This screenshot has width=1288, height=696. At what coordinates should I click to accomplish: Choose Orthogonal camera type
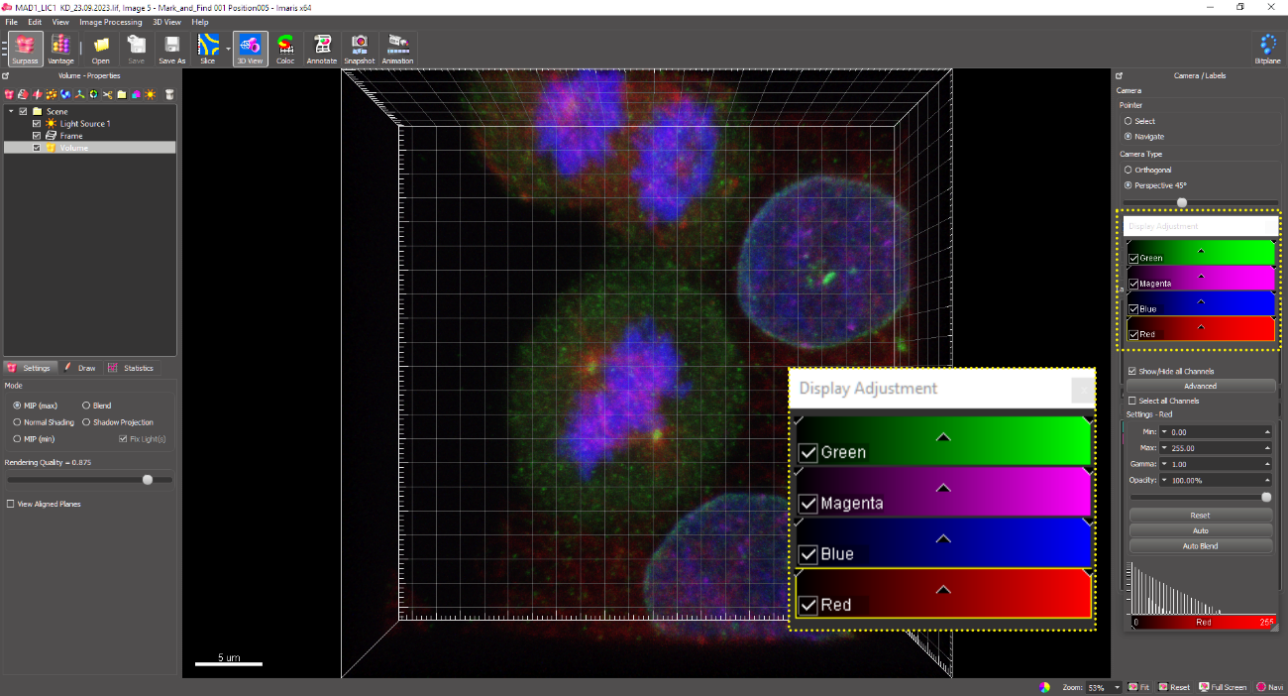click(x=1128, y=170)
